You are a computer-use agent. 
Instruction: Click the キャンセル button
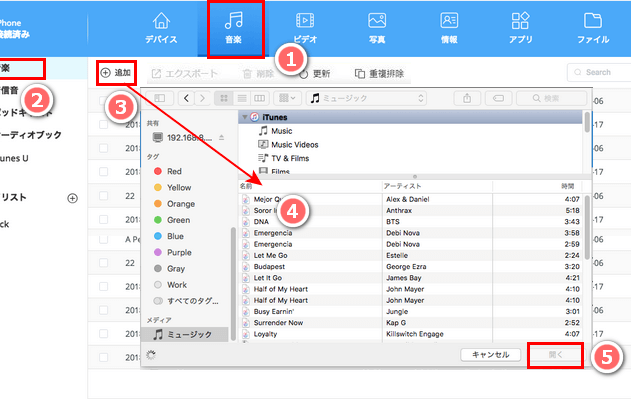pos(491,355)
